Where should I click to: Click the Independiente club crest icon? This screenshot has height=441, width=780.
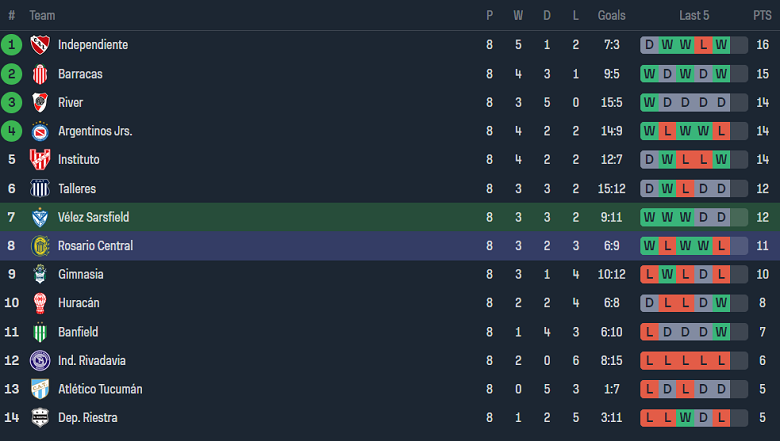pyautogui.click(x=40, y=45)
